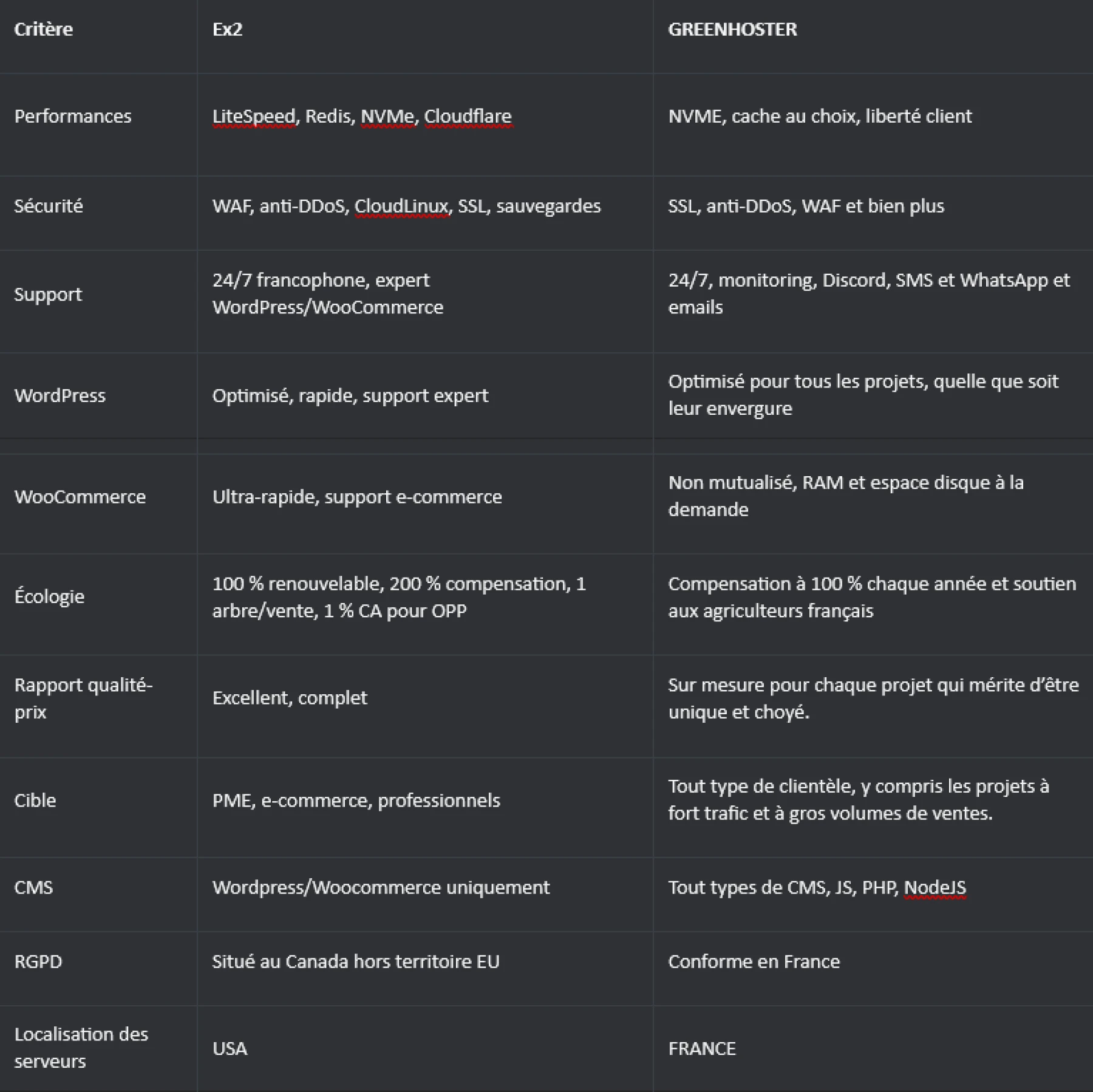
Task: Click the underlined word NodeJS
Action: (x=935, y=887)
